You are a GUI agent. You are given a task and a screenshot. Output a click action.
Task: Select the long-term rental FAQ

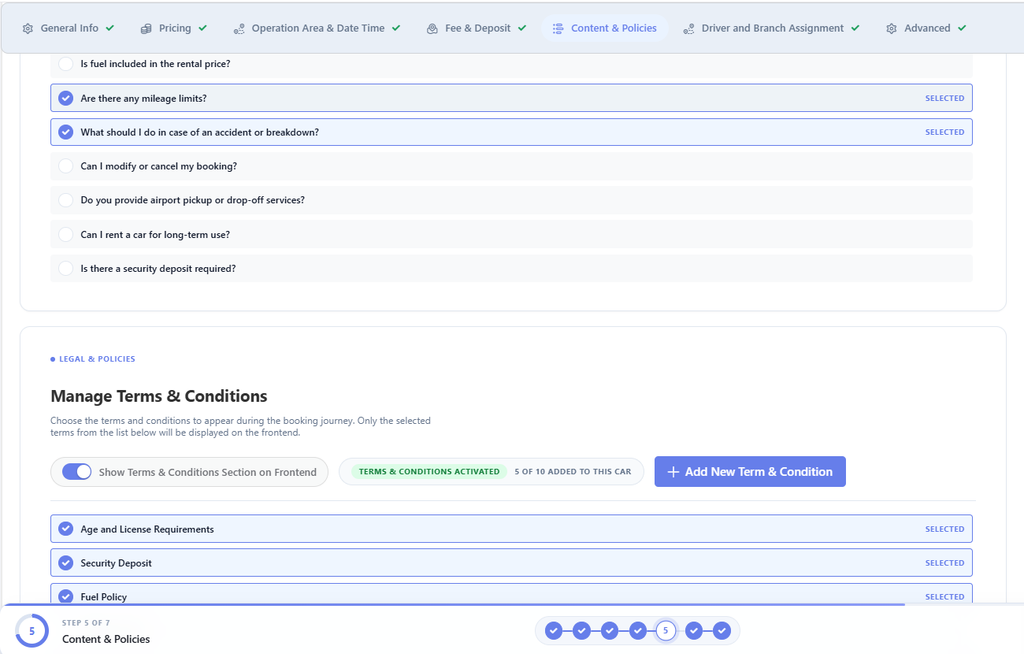[x=511, y=235]
